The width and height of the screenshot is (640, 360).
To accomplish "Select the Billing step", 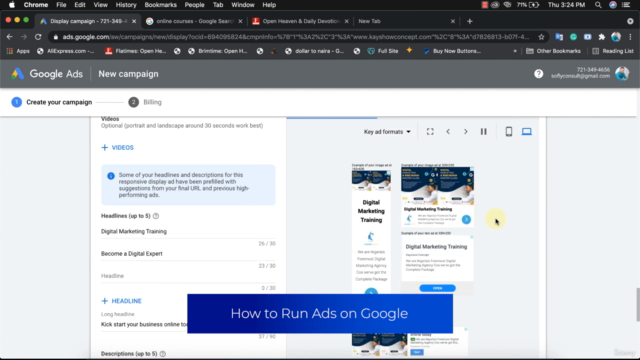I will (x=145, y=102).
